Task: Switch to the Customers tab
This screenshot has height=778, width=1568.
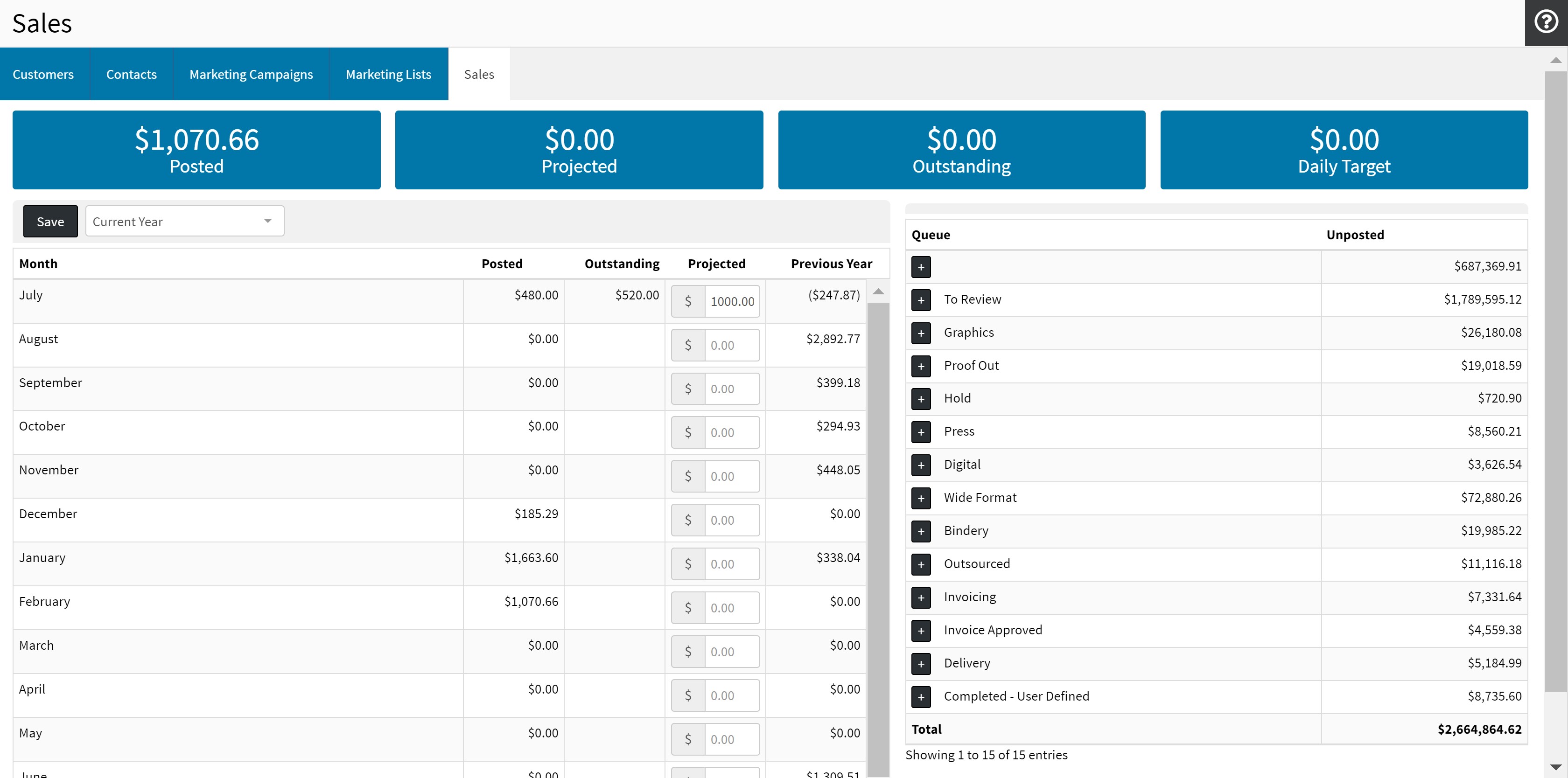Action: [43, 74]
